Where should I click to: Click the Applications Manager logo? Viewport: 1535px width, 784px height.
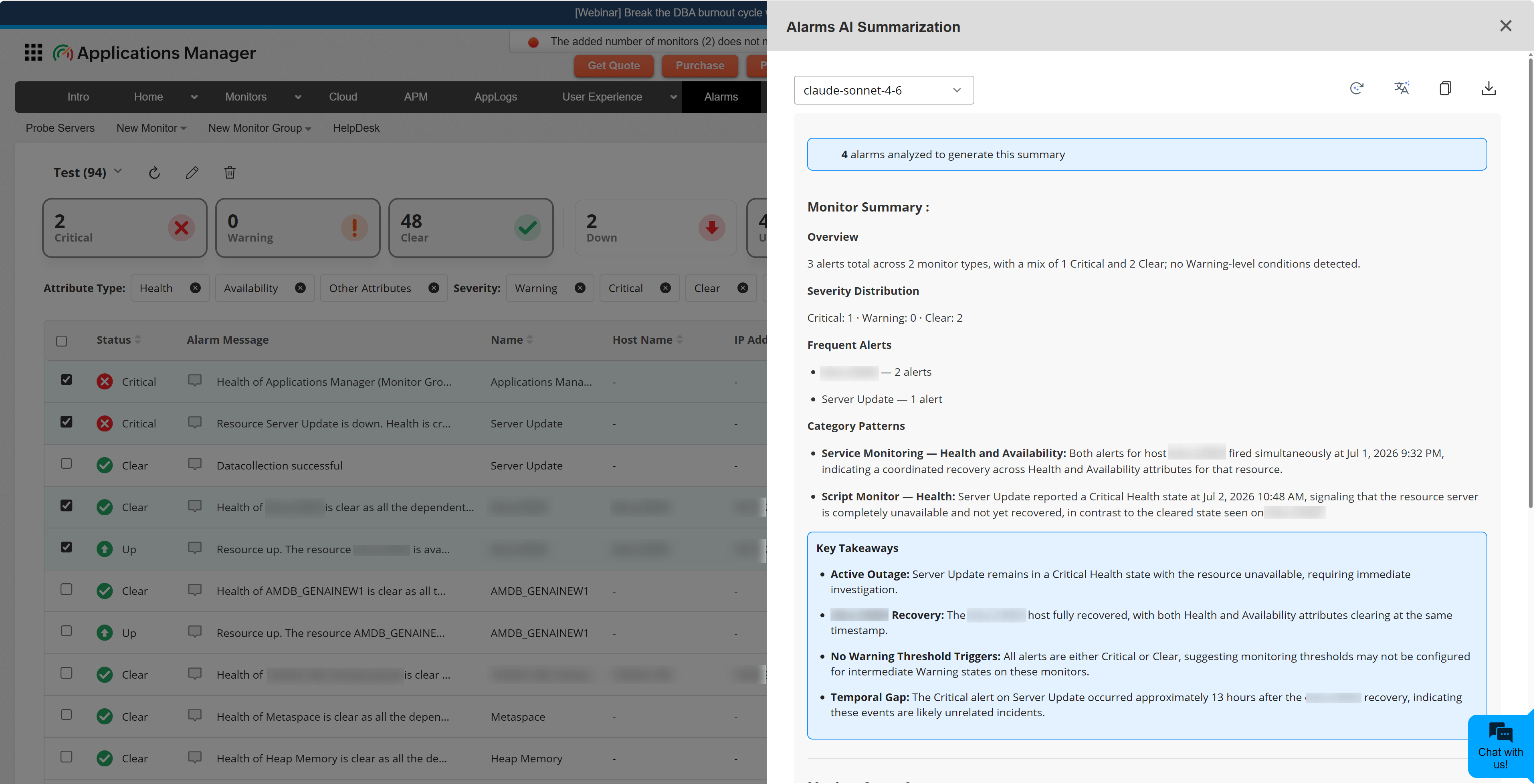point(154,53)
